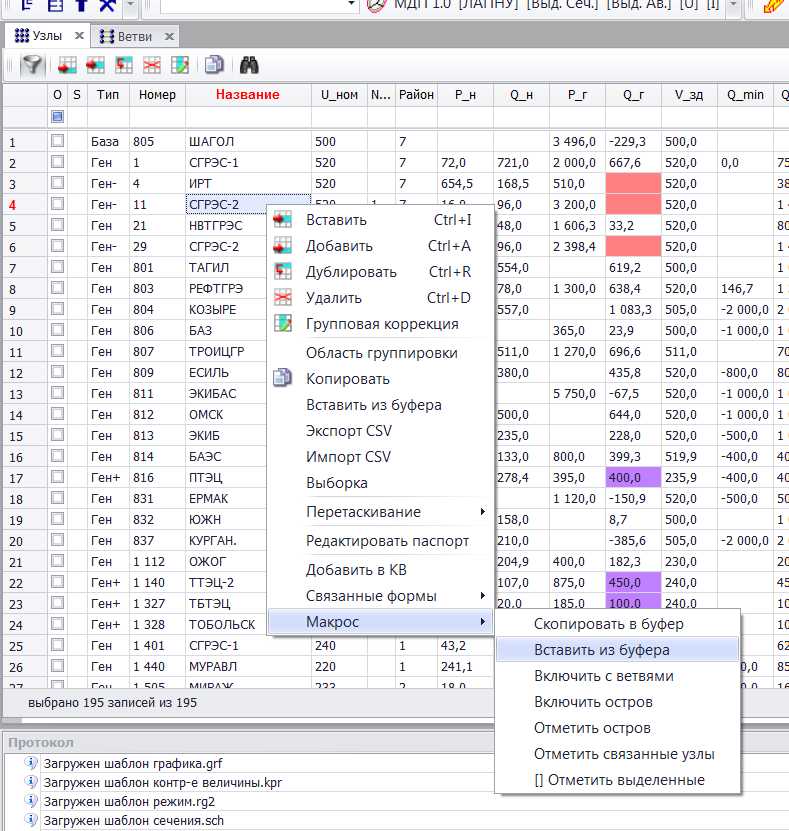Close the Ветви tab
The width and height of the screenshot is (789, 831).
[x=169, y=36]
